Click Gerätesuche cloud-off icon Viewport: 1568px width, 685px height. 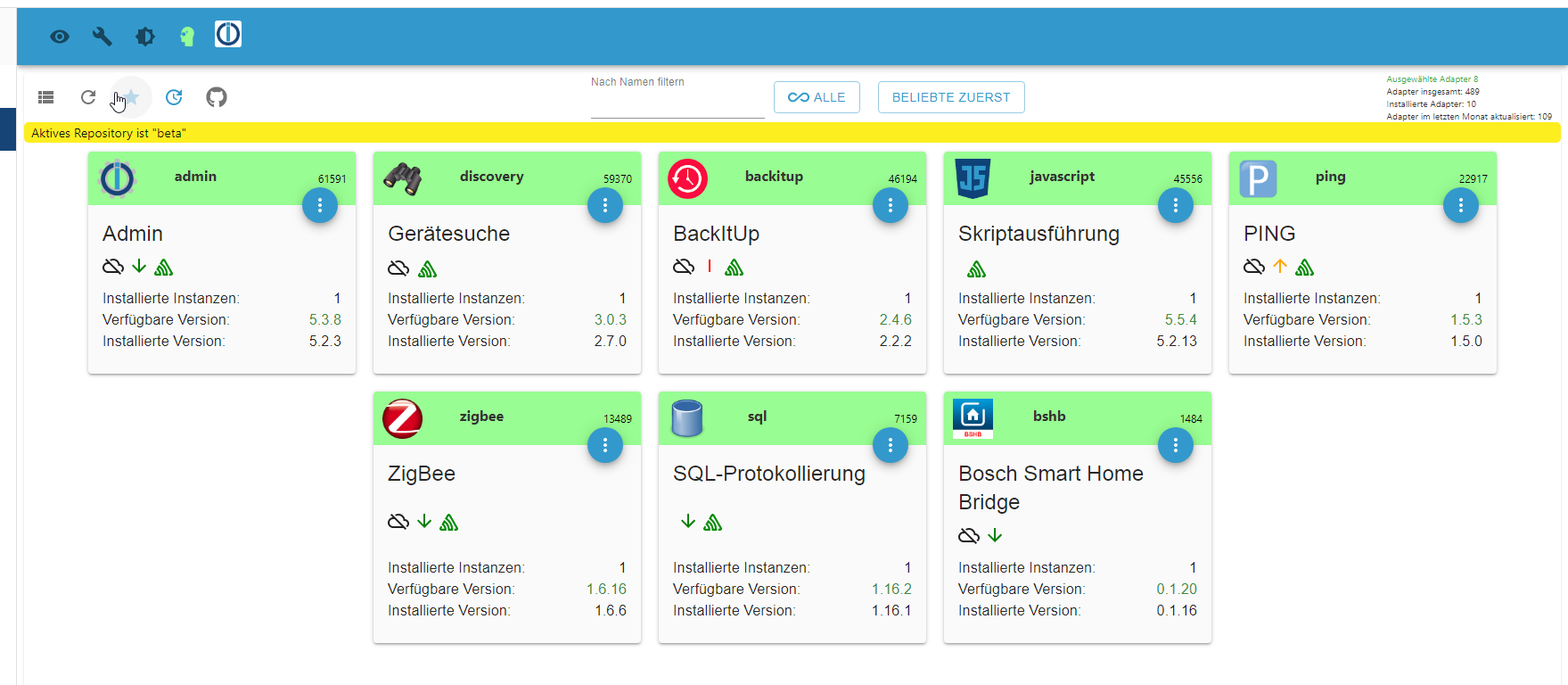(398, 268)
